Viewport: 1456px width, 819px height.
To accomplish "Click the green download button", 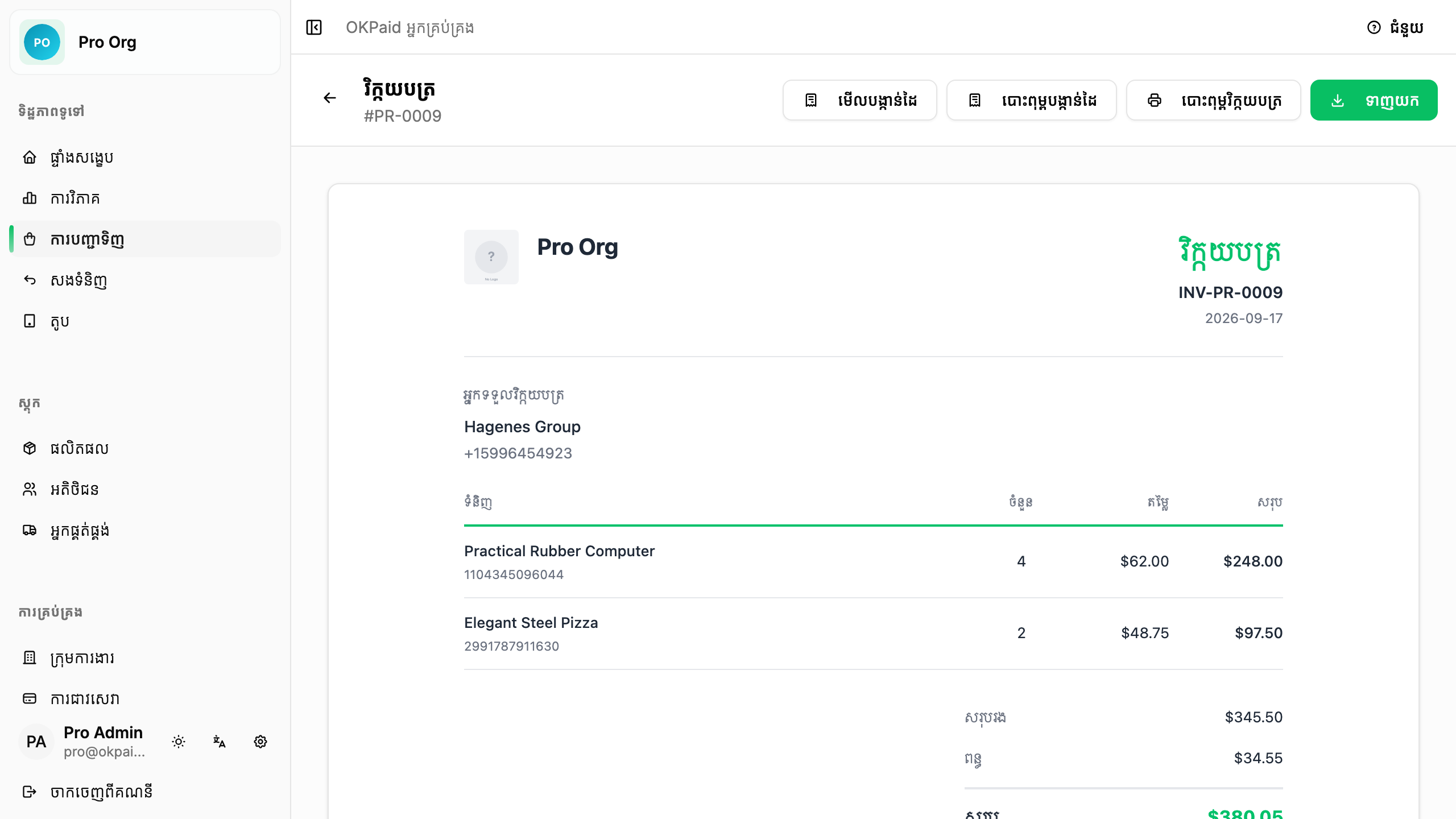I will pyautogui.click(x=1374, y=100).
